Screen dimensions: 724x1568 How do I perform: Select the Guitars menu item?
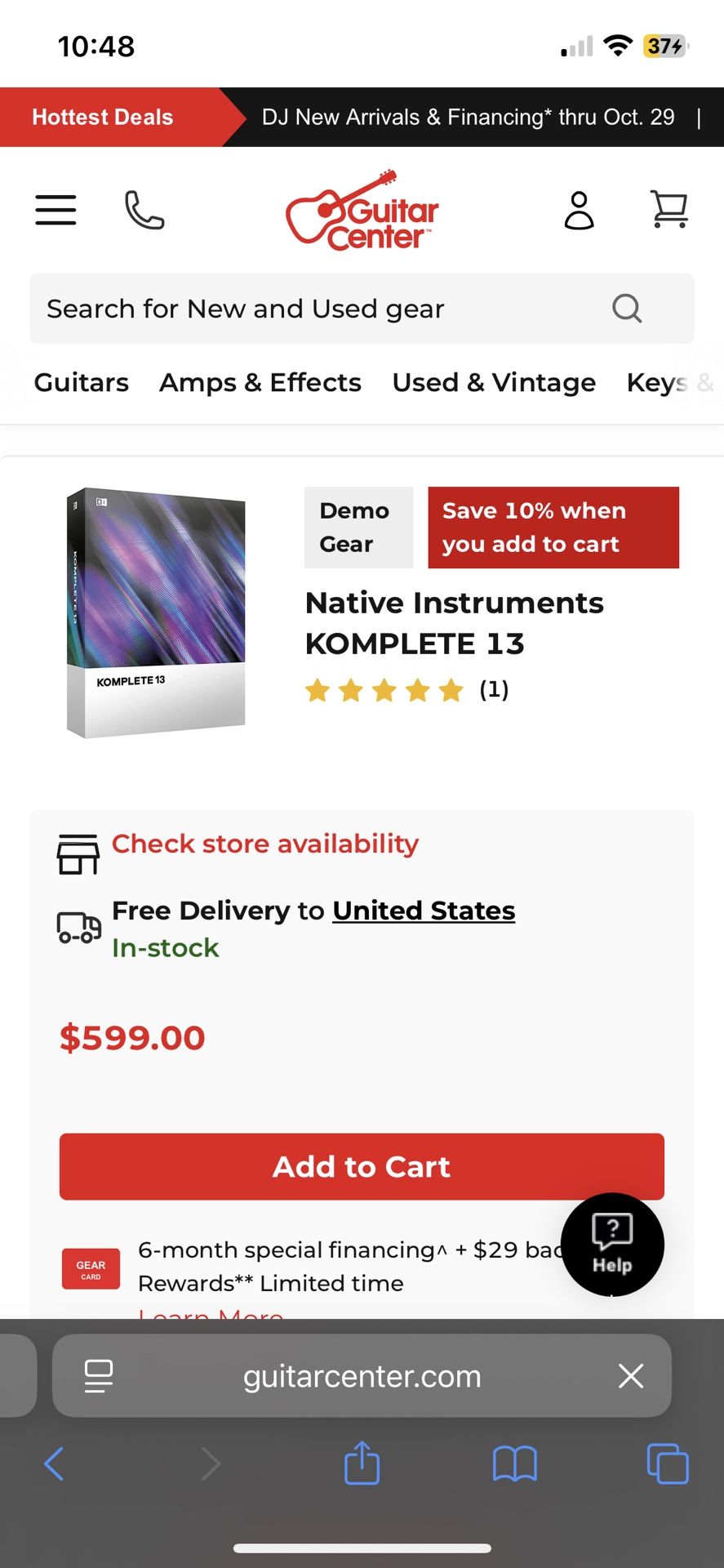[81, 382]
